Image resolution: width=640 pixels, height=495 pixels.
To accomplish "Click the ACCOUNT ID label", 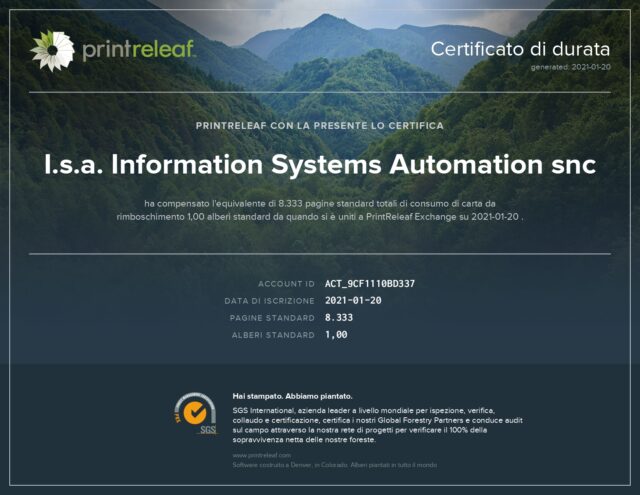I will point(286,284).
